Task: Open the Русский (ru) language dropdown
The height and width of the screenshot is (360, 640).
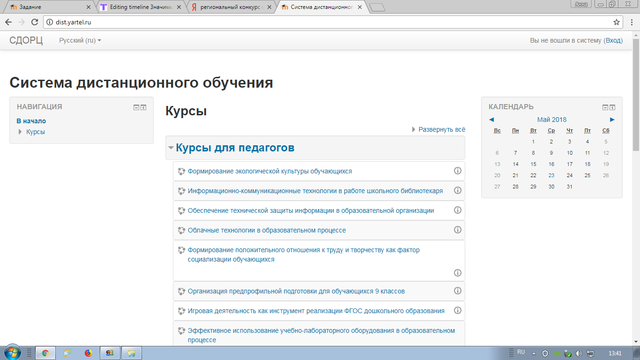Action: pos(80,40)
